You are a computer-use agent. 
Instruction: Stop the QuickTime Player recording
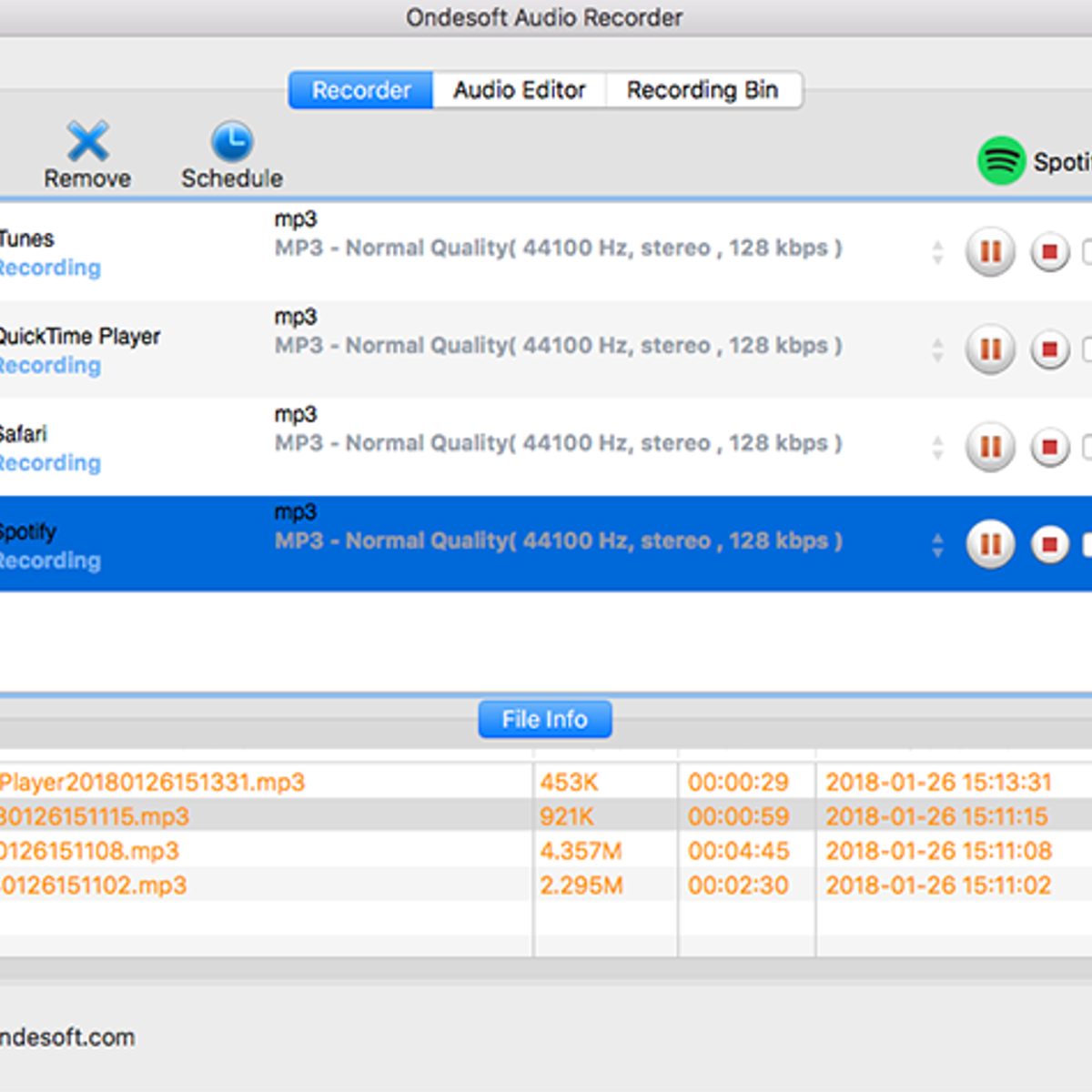click(x=1049, y=349)
